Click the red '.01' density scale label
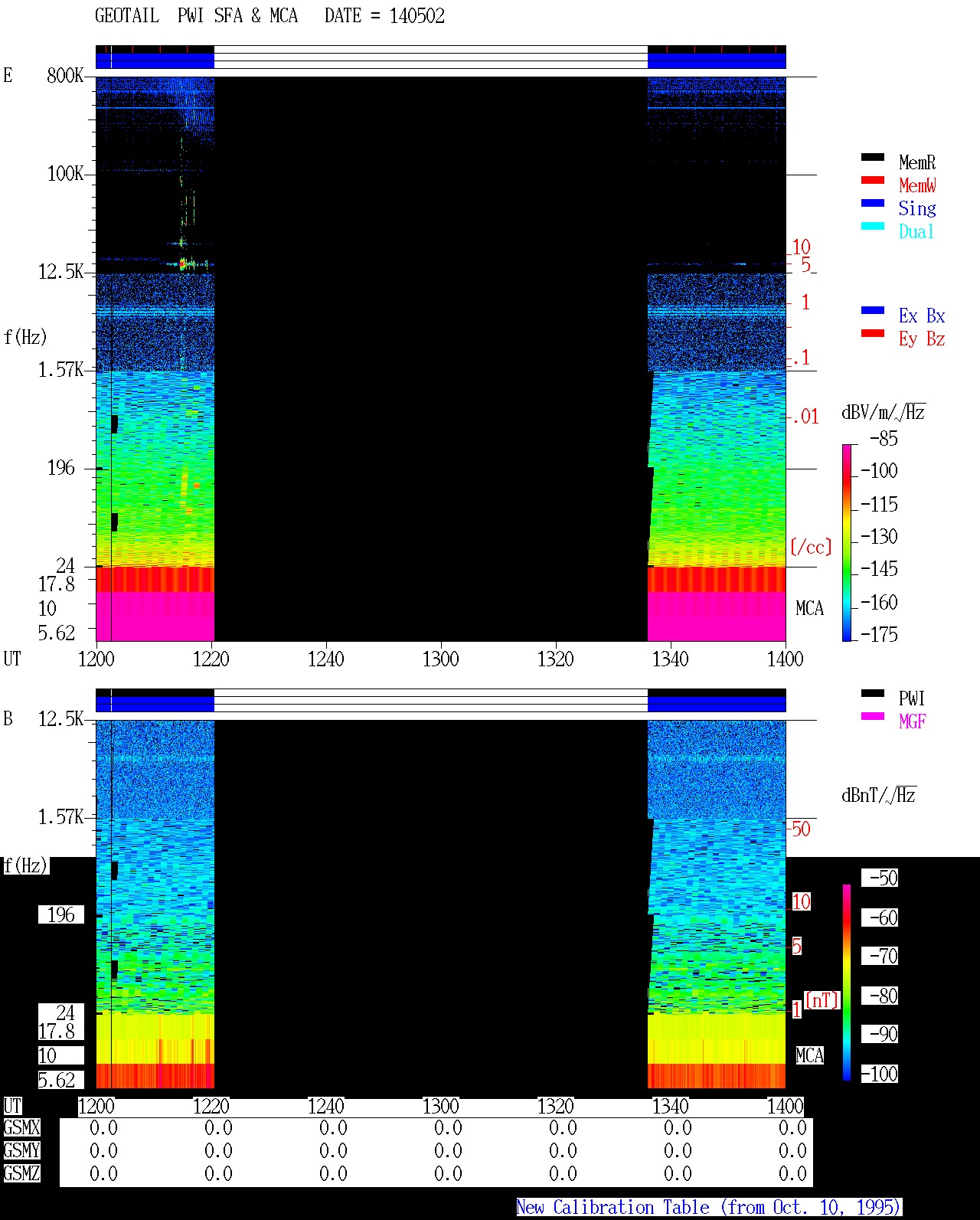Image resolution: width=980 pixels, height=1220 pixels. coord(805,417)
